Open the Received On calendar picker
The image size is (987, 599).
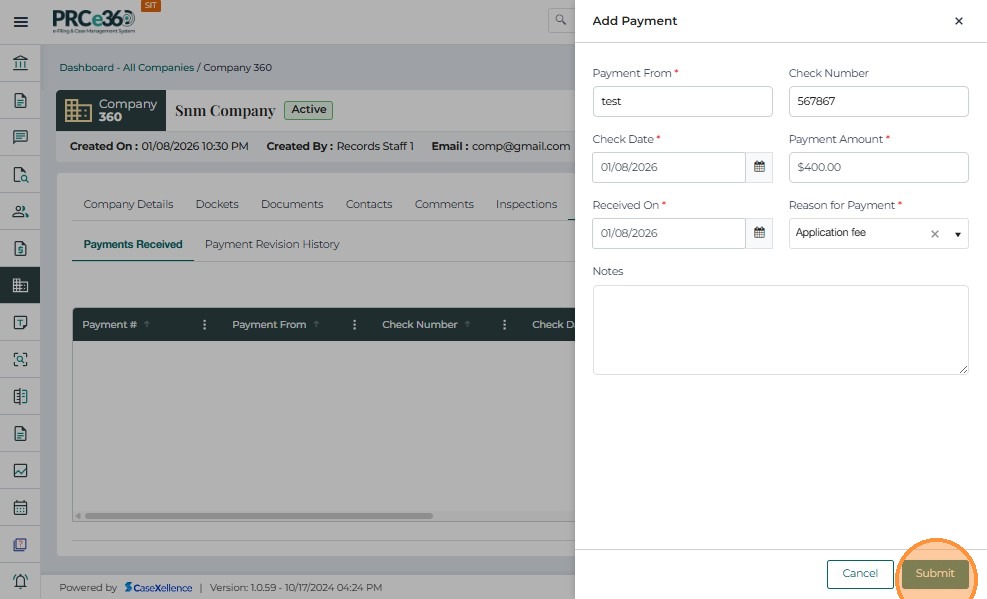pos(759,233)
